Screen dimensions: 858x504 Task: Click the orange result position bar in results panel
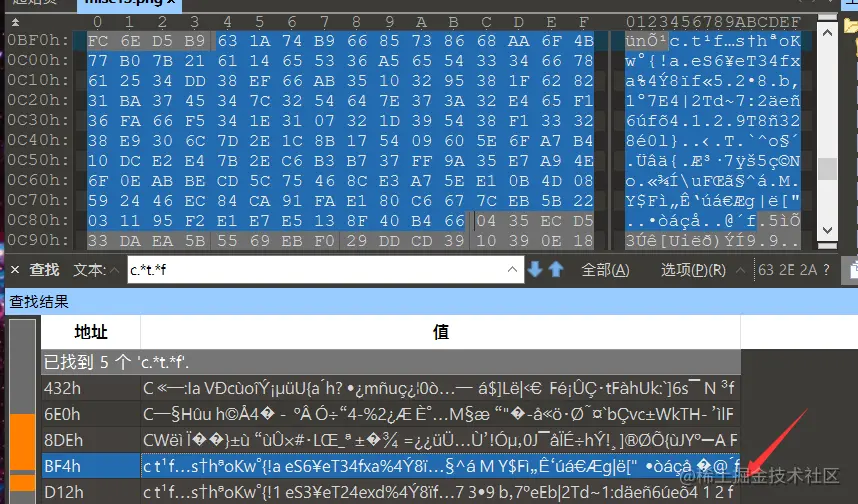pyautogui.click(x=23, y=441)
